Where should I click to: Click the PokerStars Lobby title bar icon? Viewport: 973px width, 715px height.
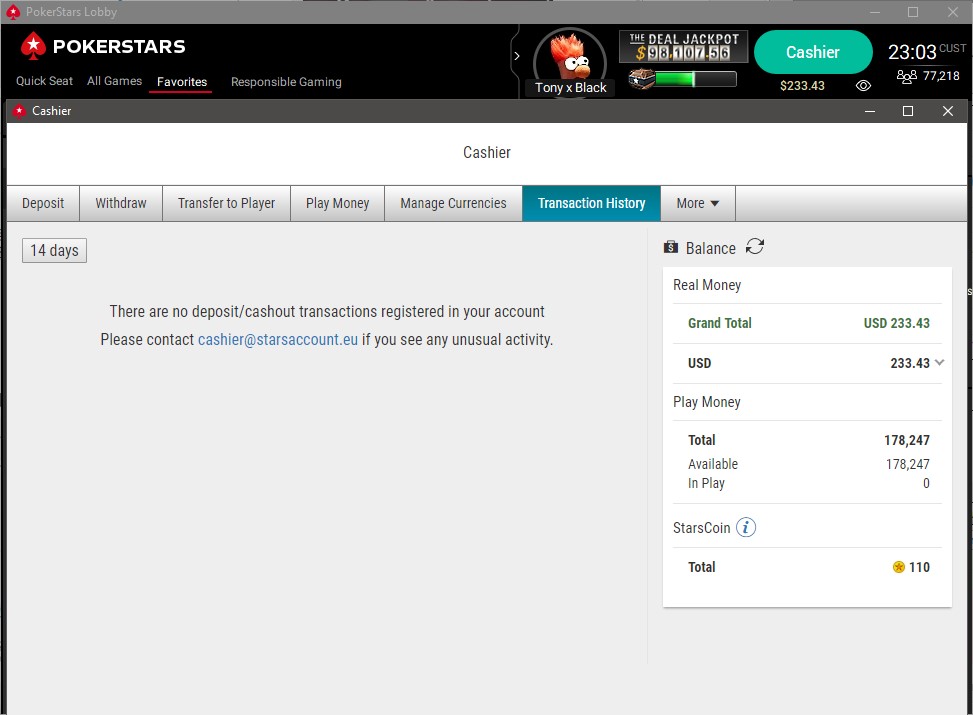(13, 12)
